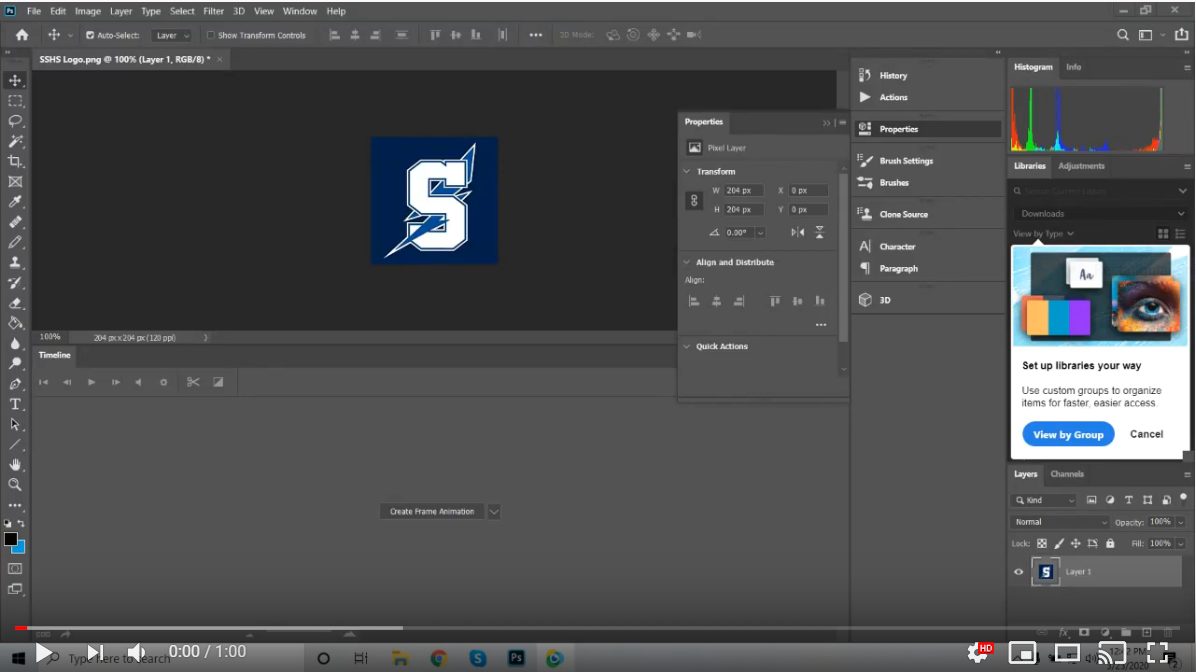The image size is (1196, 672).
Task: Select the Rectangular Marquee tool
Action: [14, 101]
